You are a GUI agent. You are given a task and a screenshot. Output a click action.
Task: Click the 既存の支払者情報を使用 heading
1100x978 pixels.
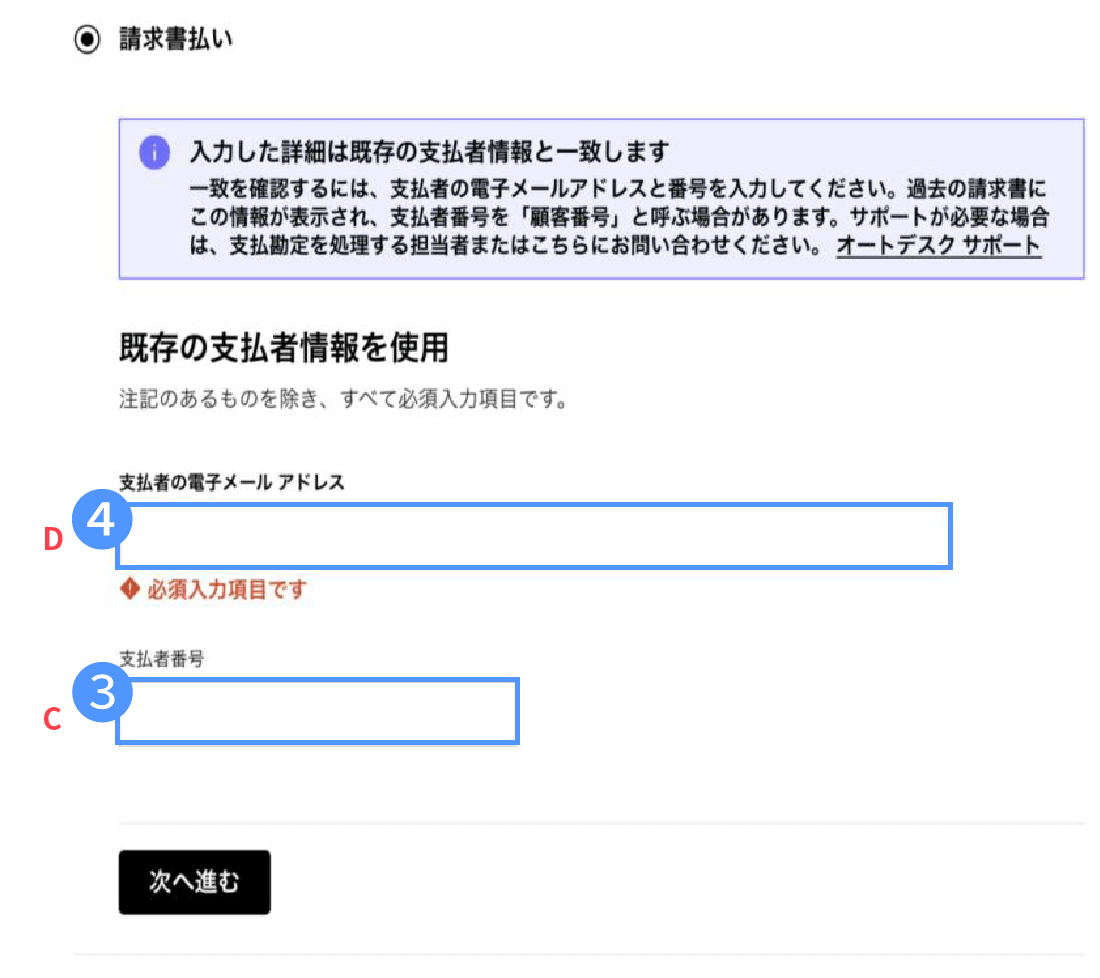[283, 349]
